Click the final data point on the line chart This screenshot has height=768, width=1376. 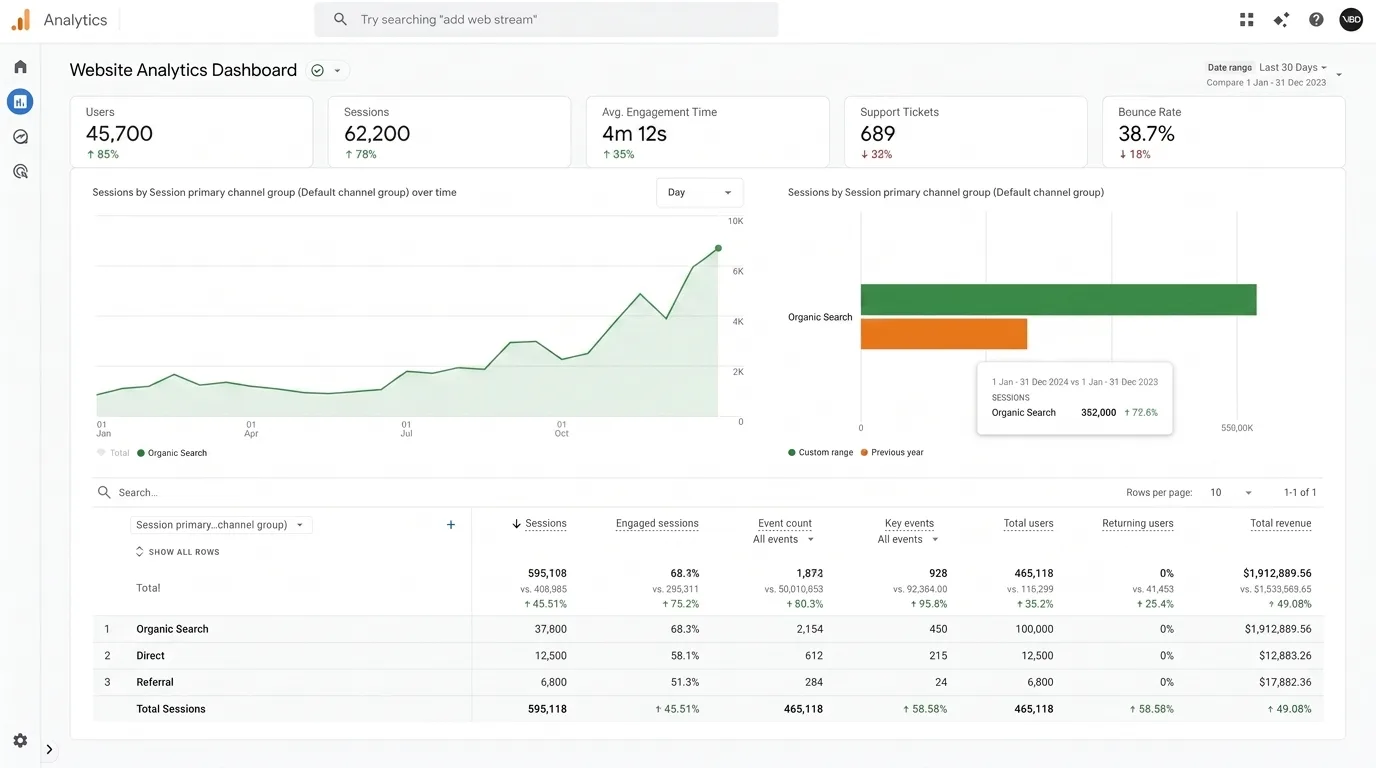pyautogui.click(x=718, y=248)
